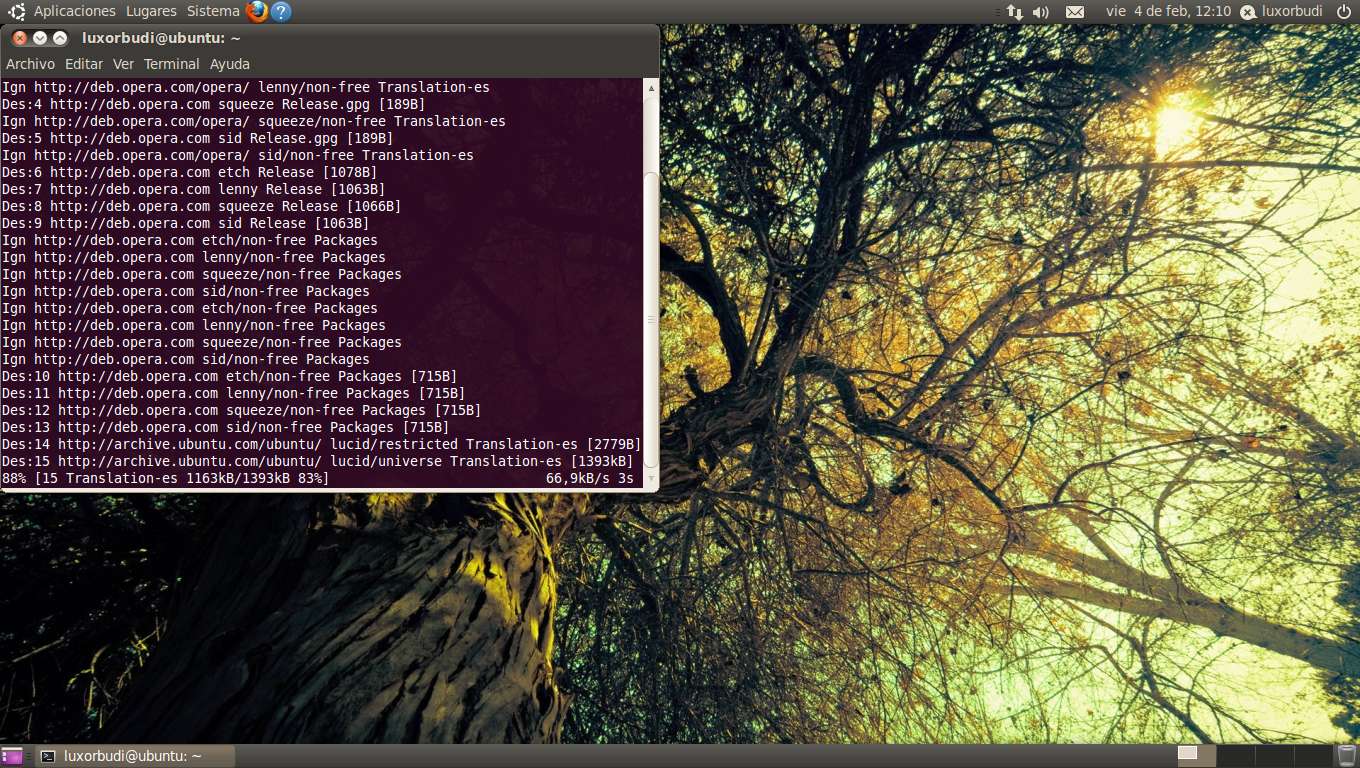Viewport: 1360px width, 768px height.
Task: Click the line 'Des:9 ... sid Release [1063B]'
Action: click(x=186, y=223)
